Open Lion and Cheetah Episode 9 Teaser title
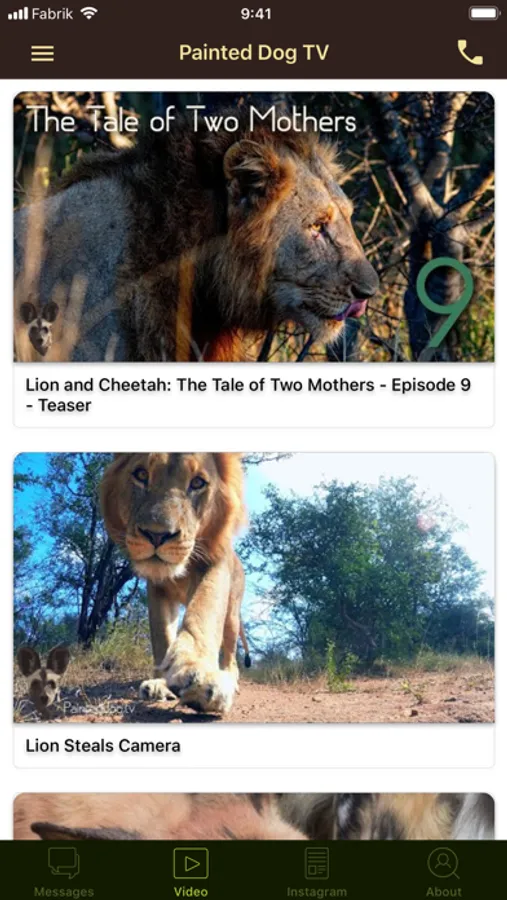 (248, 395)
